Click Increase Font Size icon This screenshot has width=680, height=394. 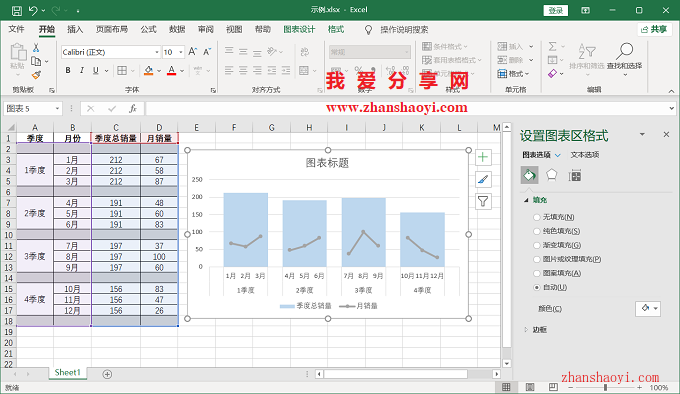tap(193, 52)
